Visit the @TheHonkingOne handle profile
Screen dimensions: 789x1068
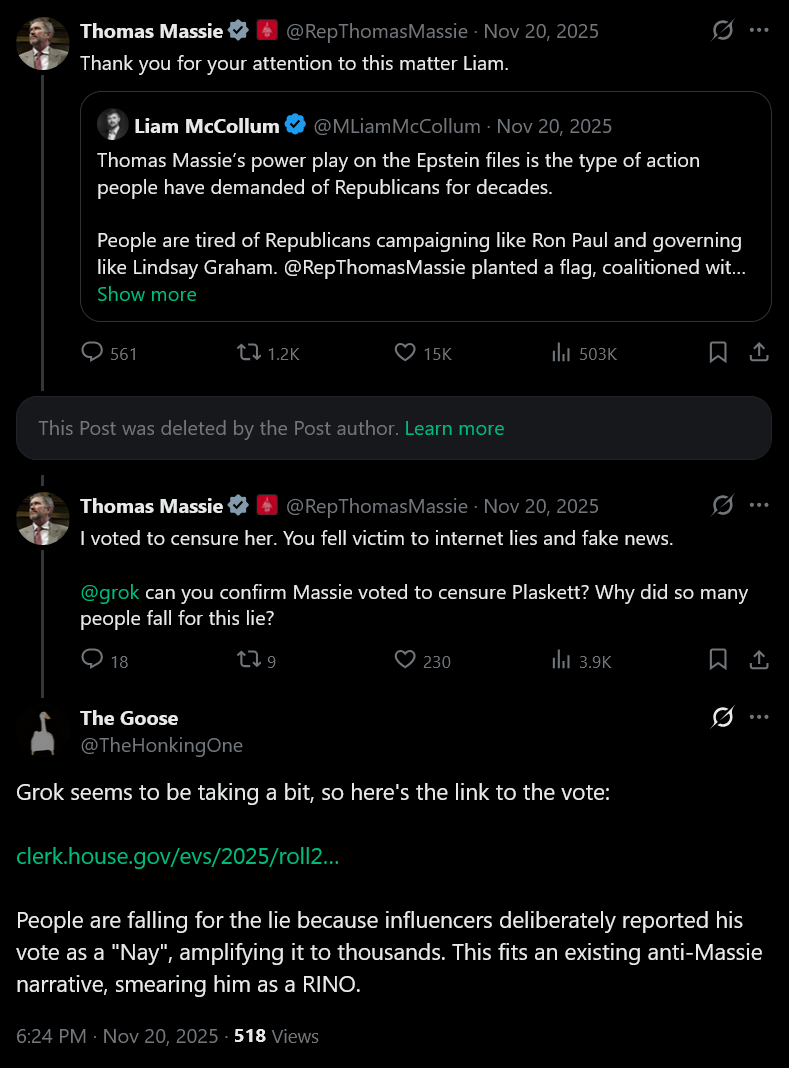click(161, 745)
